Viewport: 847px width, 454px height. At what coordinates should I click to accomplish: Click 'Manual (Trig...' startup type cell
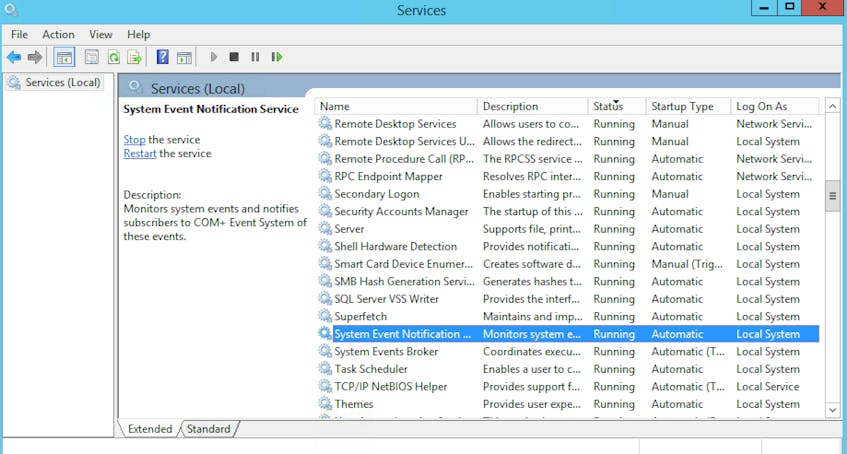[x=687, y=264]
